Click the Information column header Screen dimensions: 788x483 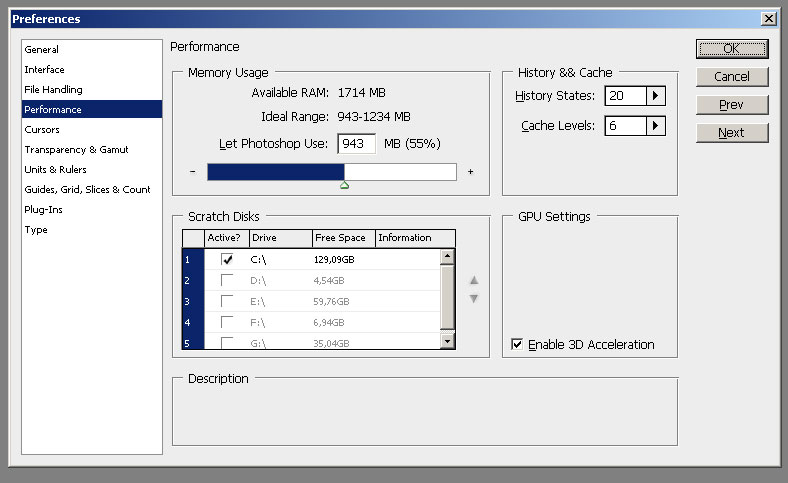(415, 238)
